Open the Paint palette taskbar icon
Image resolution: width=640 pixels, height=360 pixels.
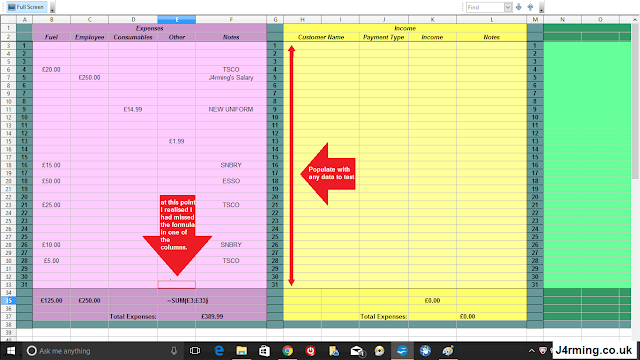(448, 351)
